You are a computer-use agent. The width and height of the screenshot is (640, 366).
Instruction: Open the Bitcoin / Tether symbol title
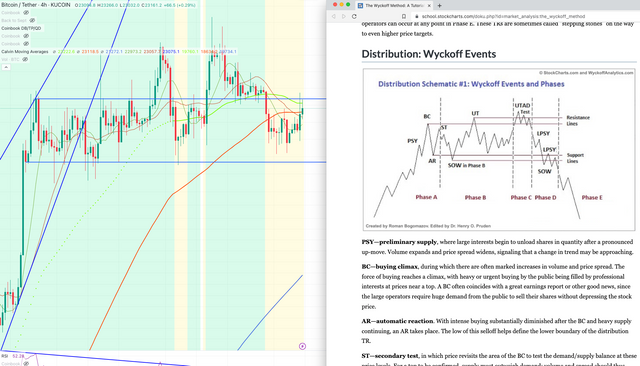click(36, 5)
